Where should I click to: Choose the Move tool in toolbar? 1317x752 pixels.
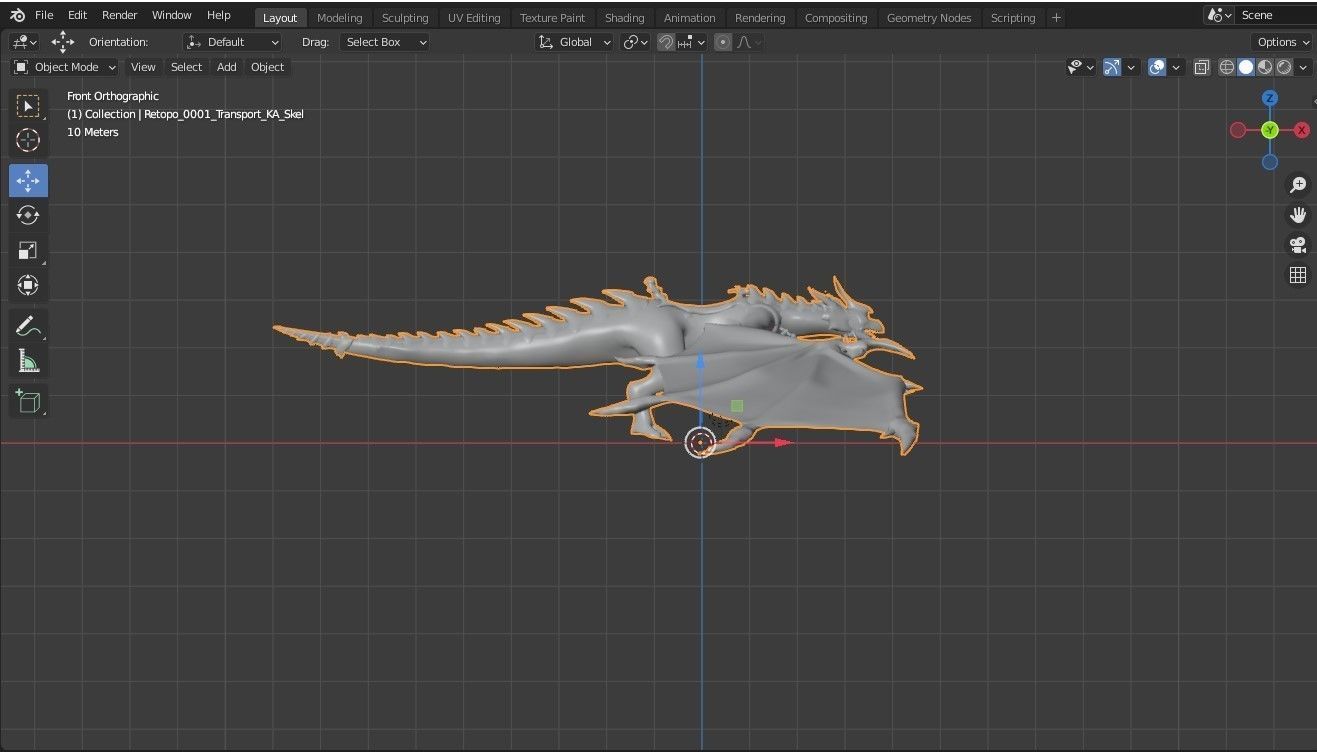[28, 181]
